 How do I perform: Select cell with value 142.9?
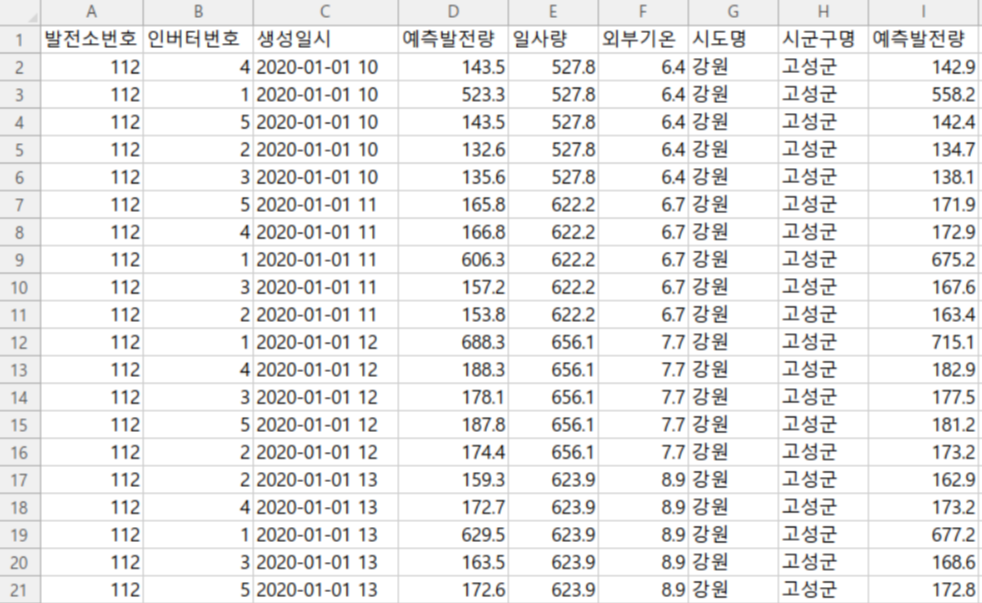(x=925, y=67)
